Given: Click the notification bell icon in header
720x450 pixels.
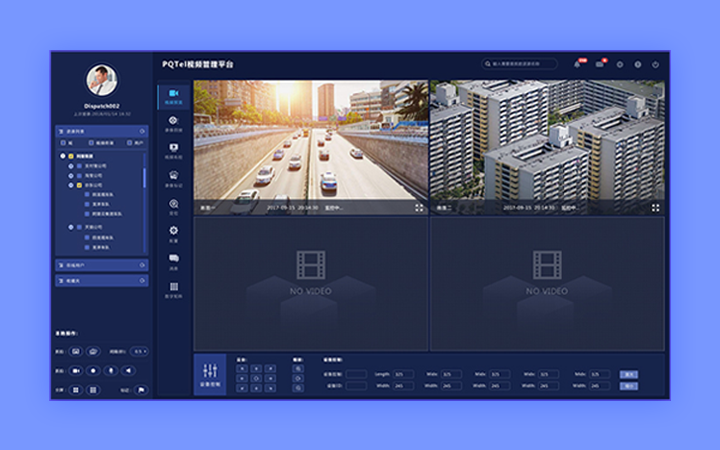Looking at the screenshot, I should click(577, 64).
